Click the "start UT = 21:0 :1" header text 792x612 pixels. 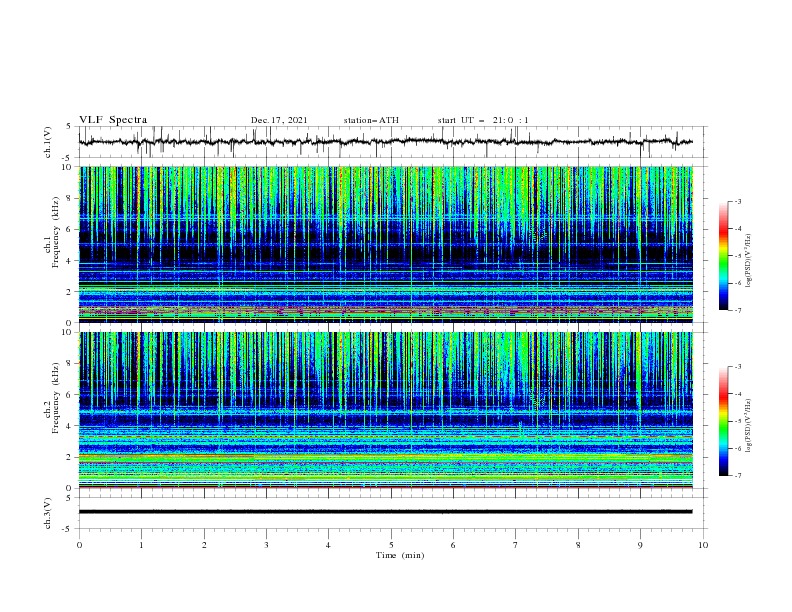click(483, 120)
